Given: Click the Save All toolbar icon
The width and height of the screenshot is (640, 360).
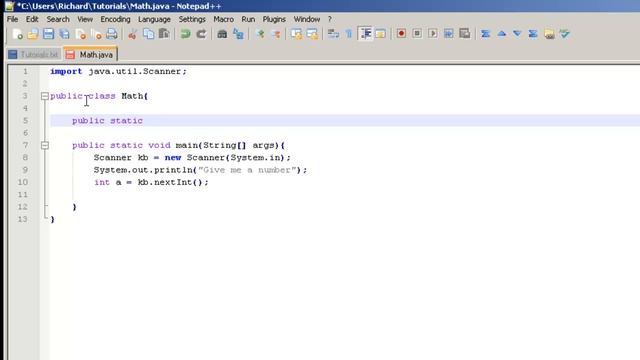Looking at the screenshot, I should point(64,34).
